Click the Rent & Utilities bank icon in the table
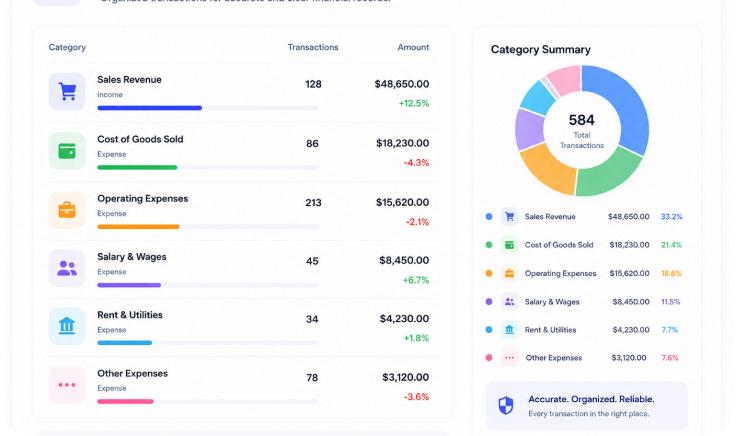 coord(67,326)
